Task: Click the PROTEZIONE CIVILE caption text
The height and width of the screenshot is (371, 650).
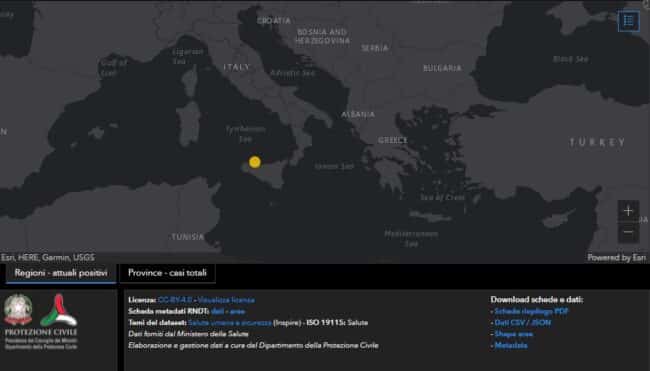Action: [41, 332]
